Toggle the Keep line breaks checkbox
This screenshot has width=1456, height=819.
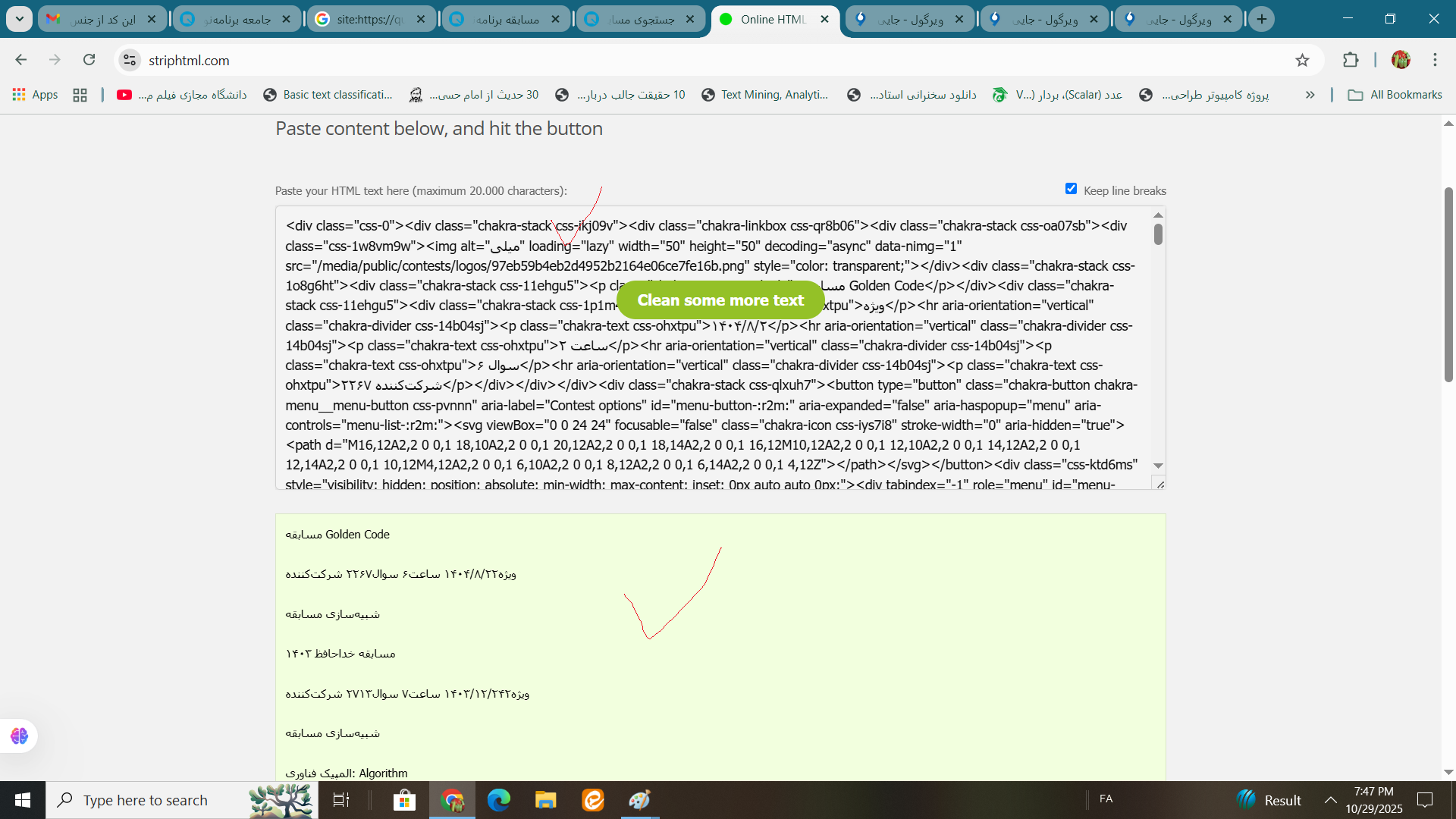[1071, 189]
